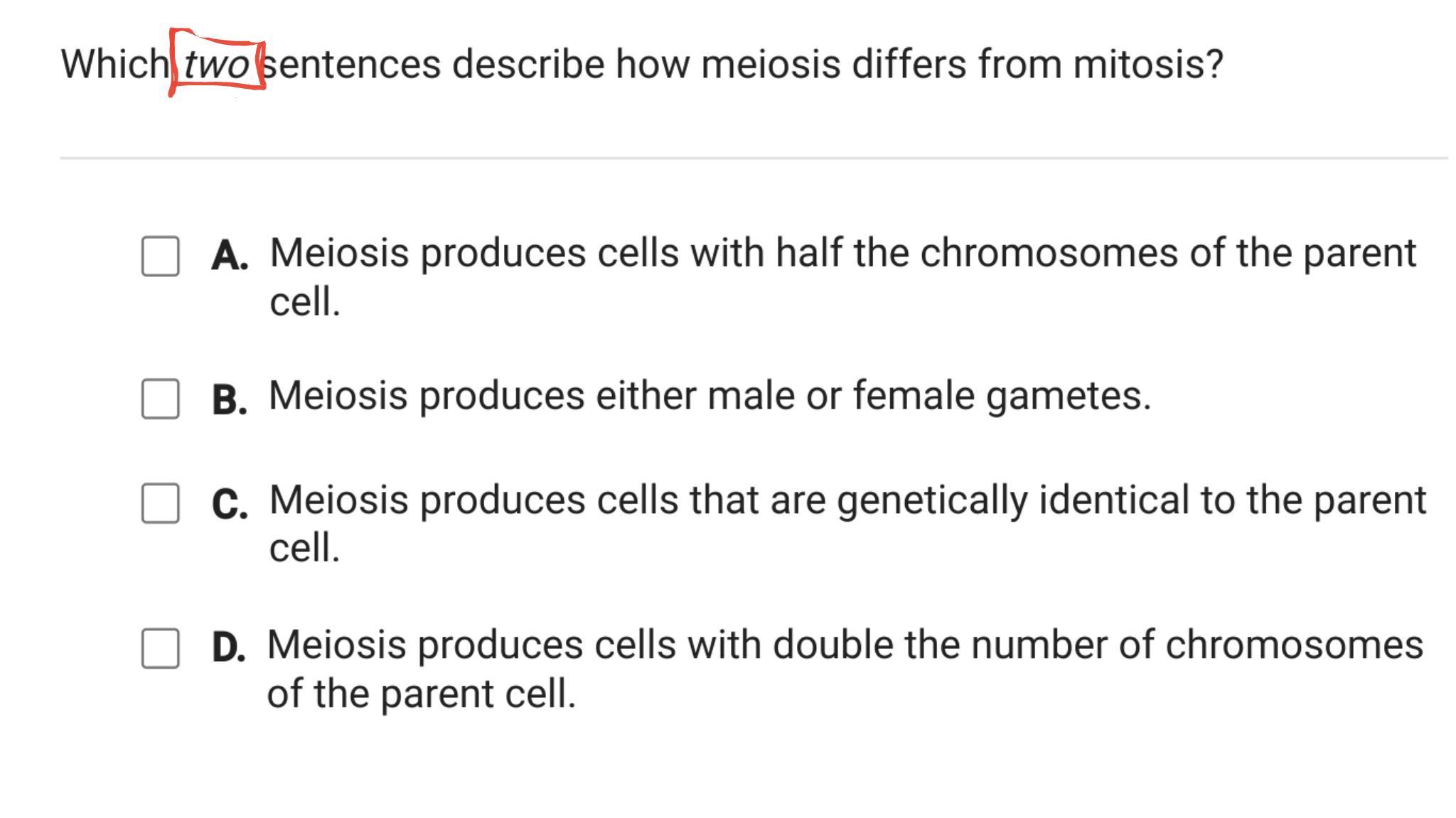Click the wrapped word "cell." under option A
The image size is (1456, 818).
click(x=305, y=301)
